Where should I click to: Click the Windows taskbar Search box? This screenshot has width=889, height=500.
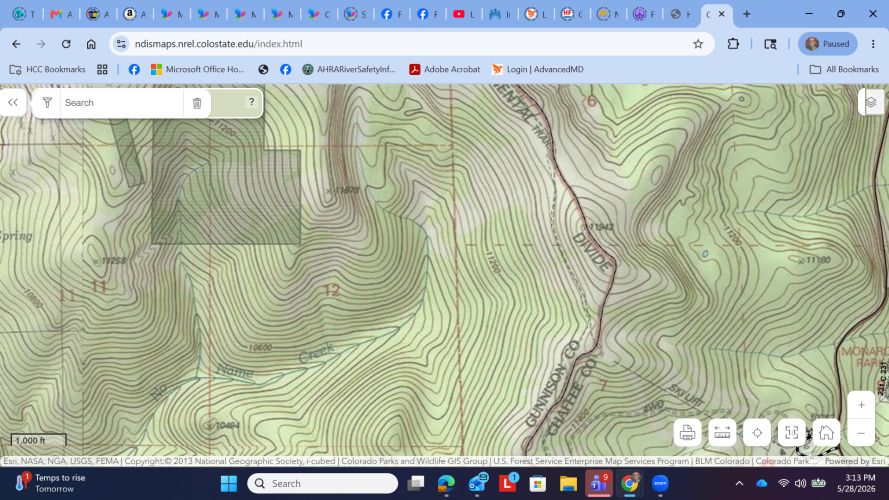click(323, 484)
